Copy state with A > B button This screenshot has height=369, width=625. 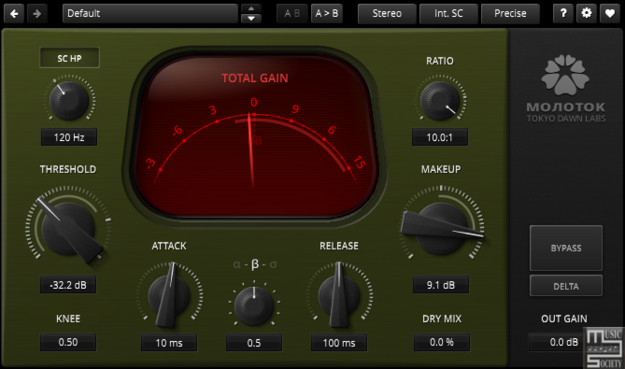326,14
